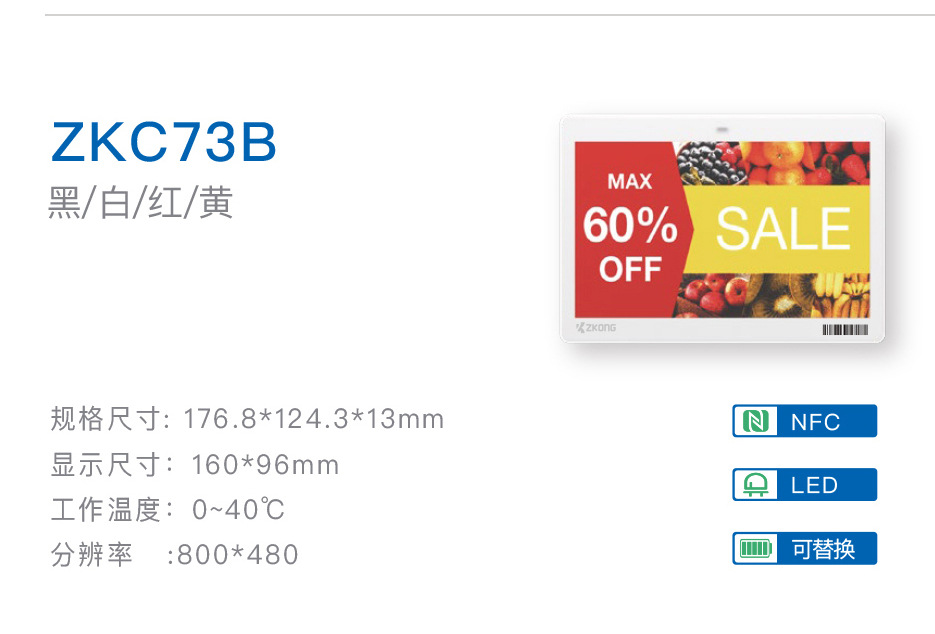Click the 规格尺寸 176.8*124.3*13mm line

pyautogui.click(x=247, y=418)
